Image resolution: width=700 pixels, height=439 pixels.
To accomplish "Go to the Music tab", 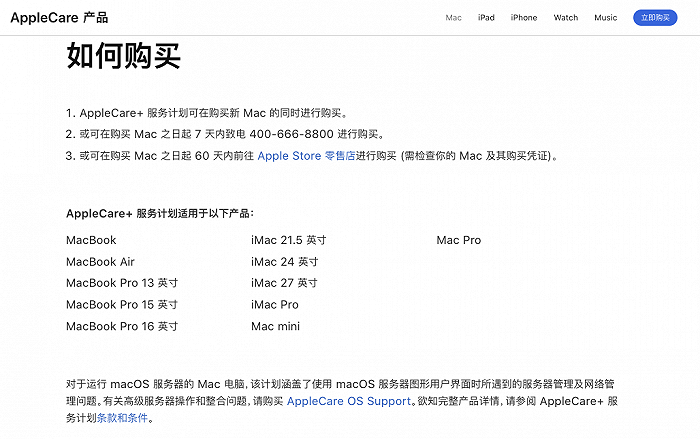I will 605,18.
